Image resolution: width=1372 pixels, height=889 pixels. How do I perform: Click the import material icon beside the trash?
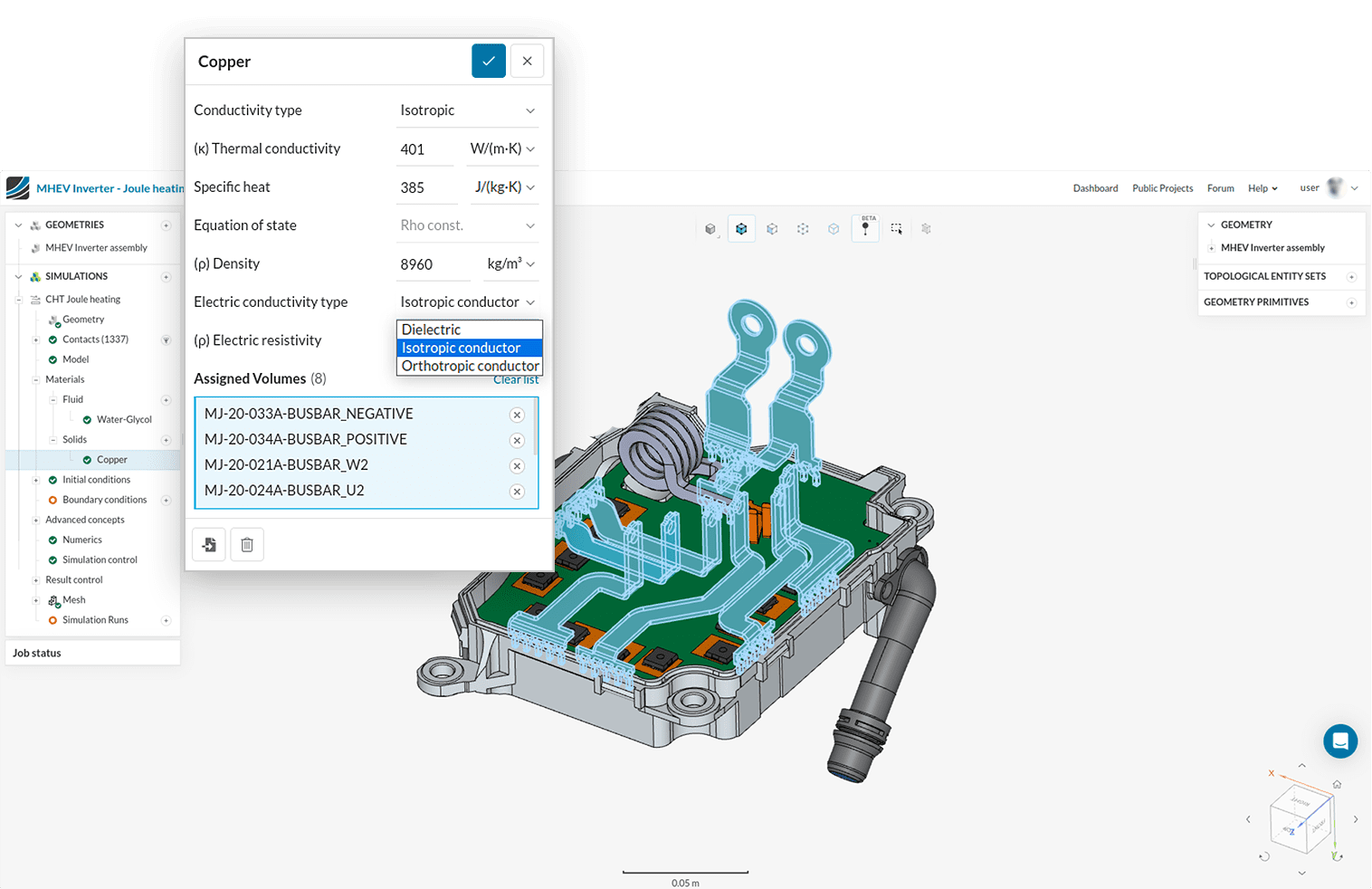pyautogui.click(x=209, y=545)
